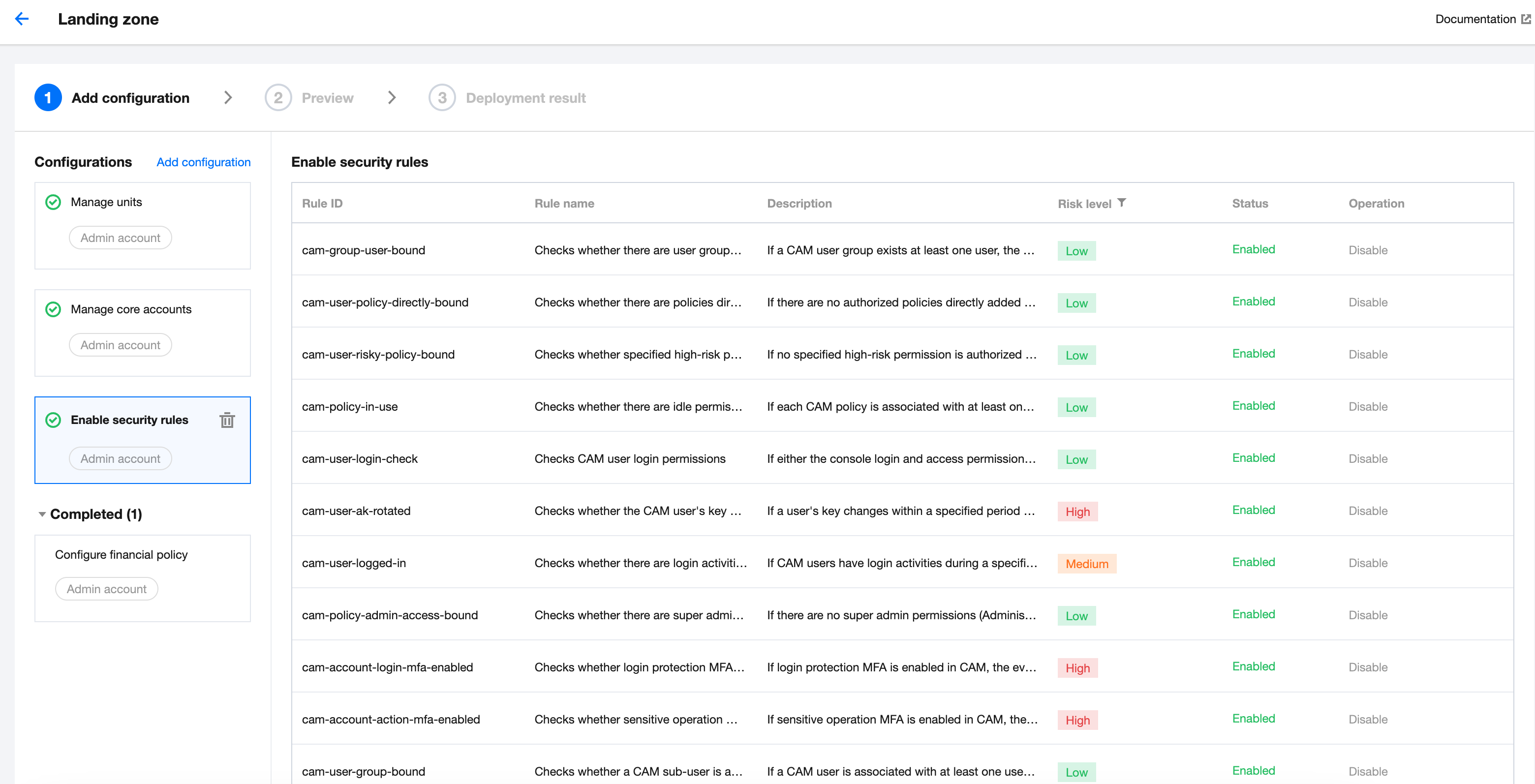This screenshot has height=784, width=1535.
Task: Select Manage units configuration card
Action: point(142,225)
